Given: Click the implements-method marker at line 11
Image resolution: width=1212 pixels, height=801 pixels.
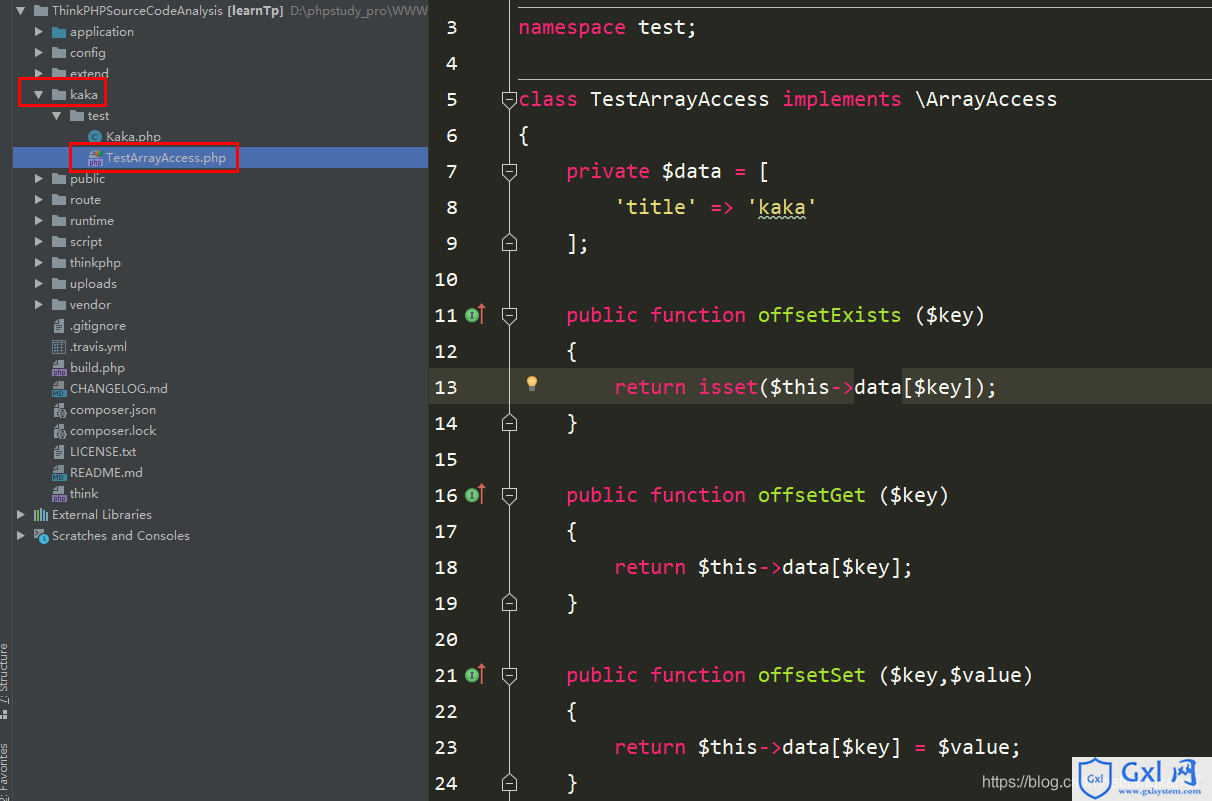Looking at the screenshot, I should point(475,315).
